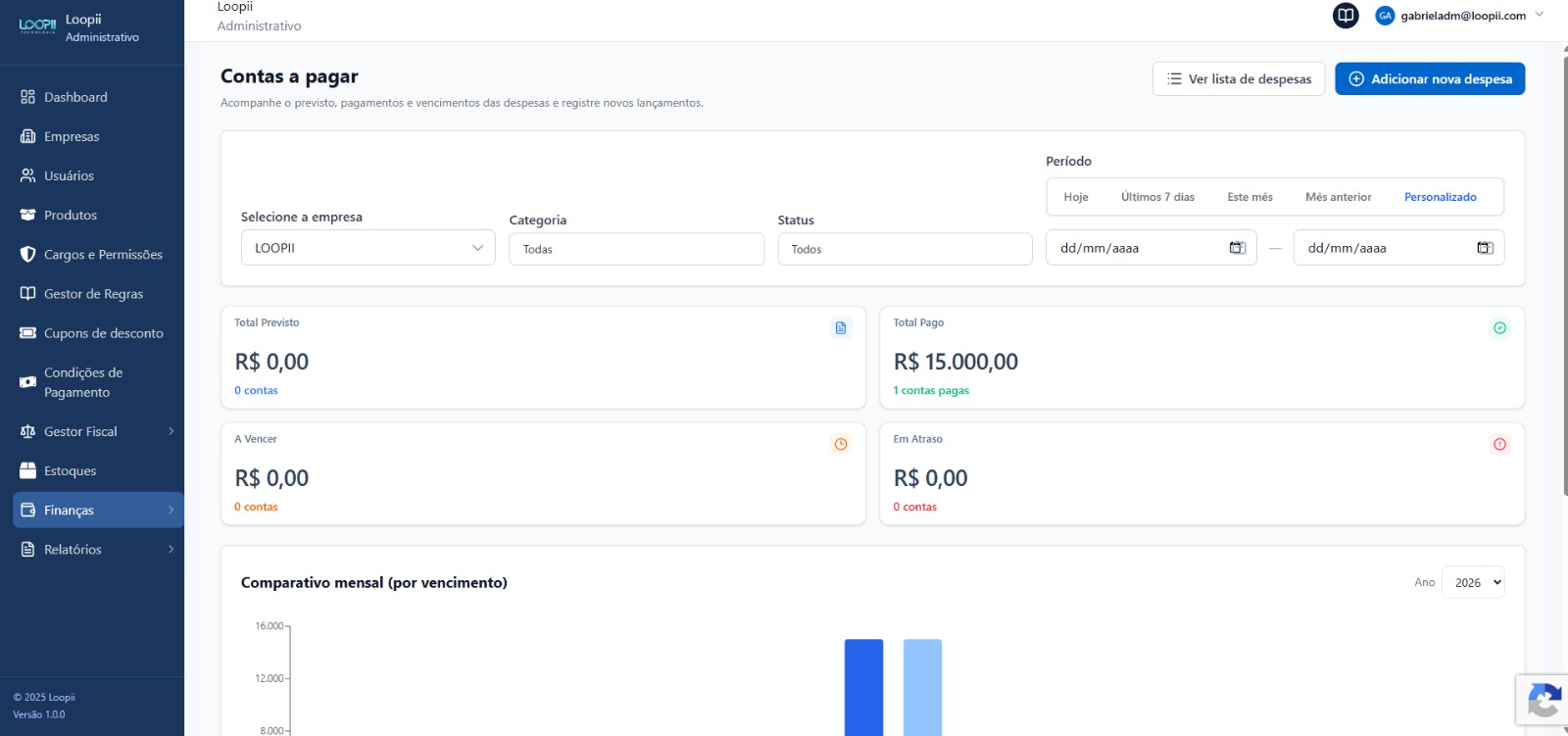Expand the Finanças submenu chevron
The width and height of the screenshot is (1568, 736).
pyautogui.click(x=171, y=510)
